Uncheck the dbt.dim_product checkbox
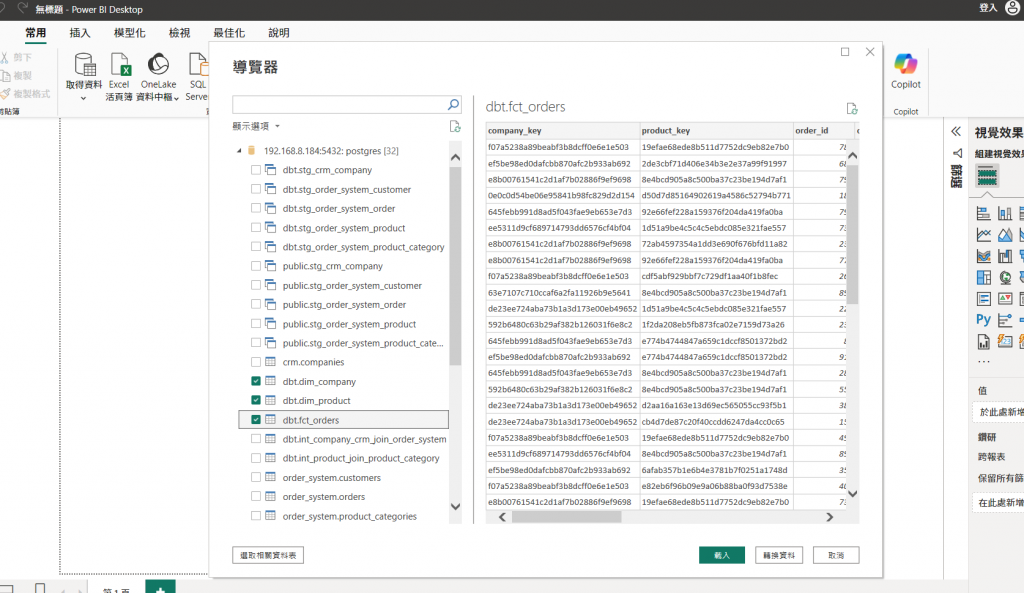Viewport: 1024px width, 593px height. click(256, 400)
